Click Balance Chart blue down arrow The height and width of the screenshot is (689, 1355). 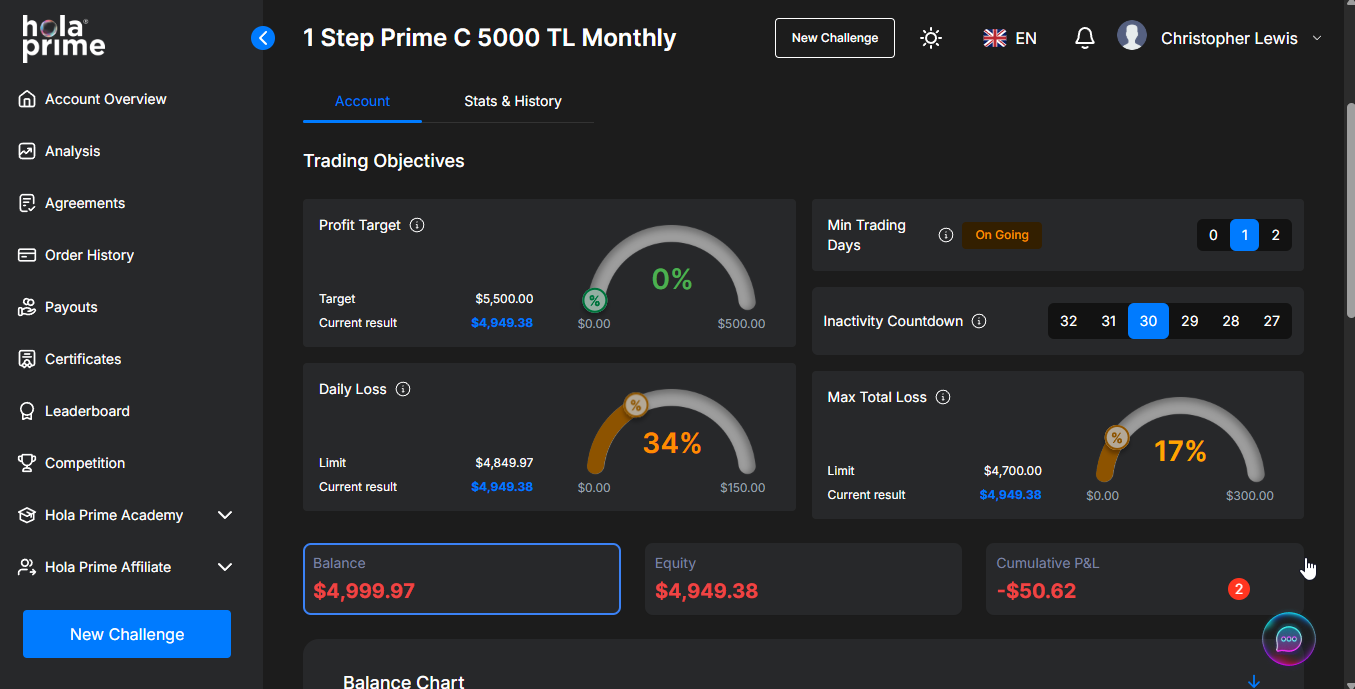click(1254, 681)
